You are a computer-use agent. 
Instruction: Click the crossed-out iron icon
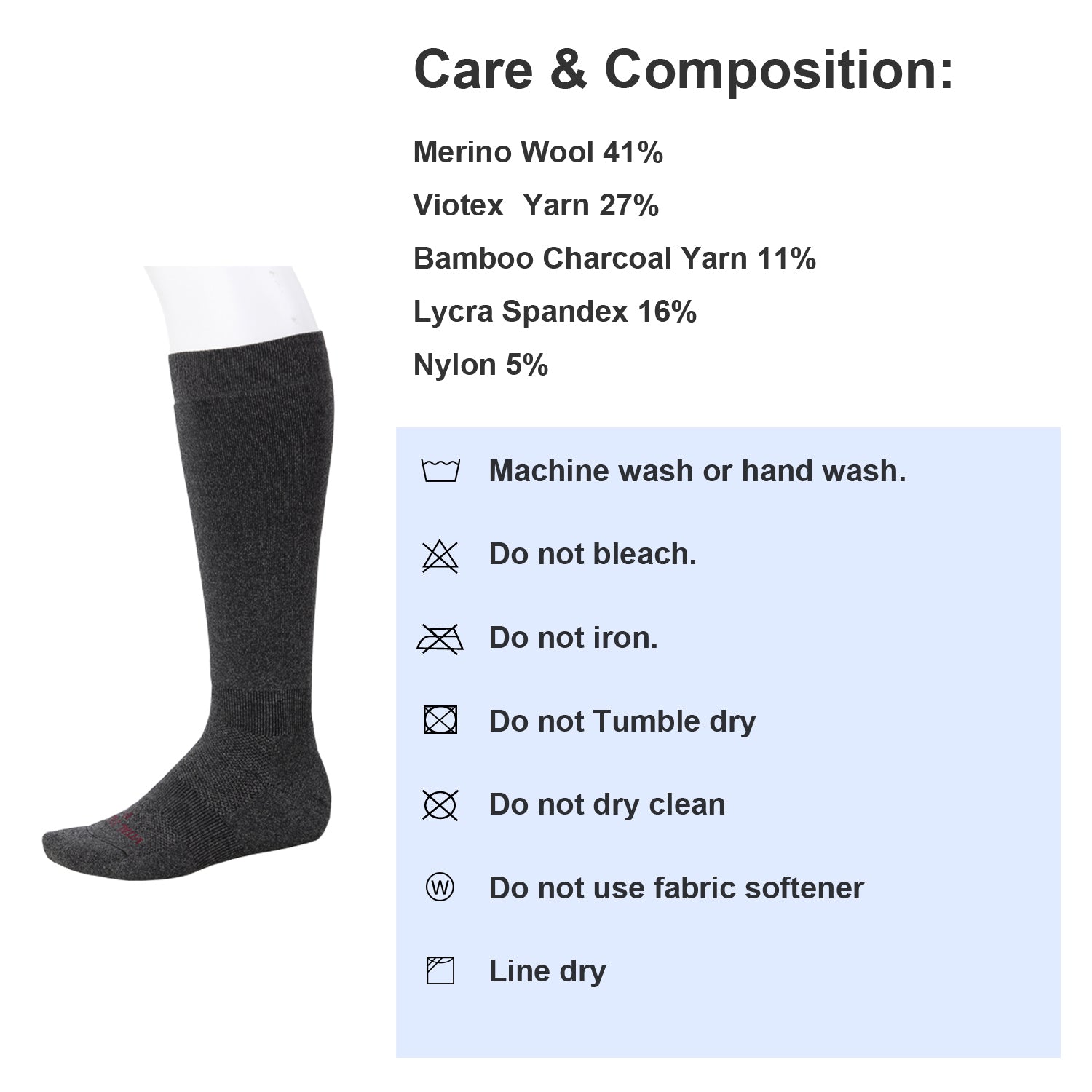point(440,638)
